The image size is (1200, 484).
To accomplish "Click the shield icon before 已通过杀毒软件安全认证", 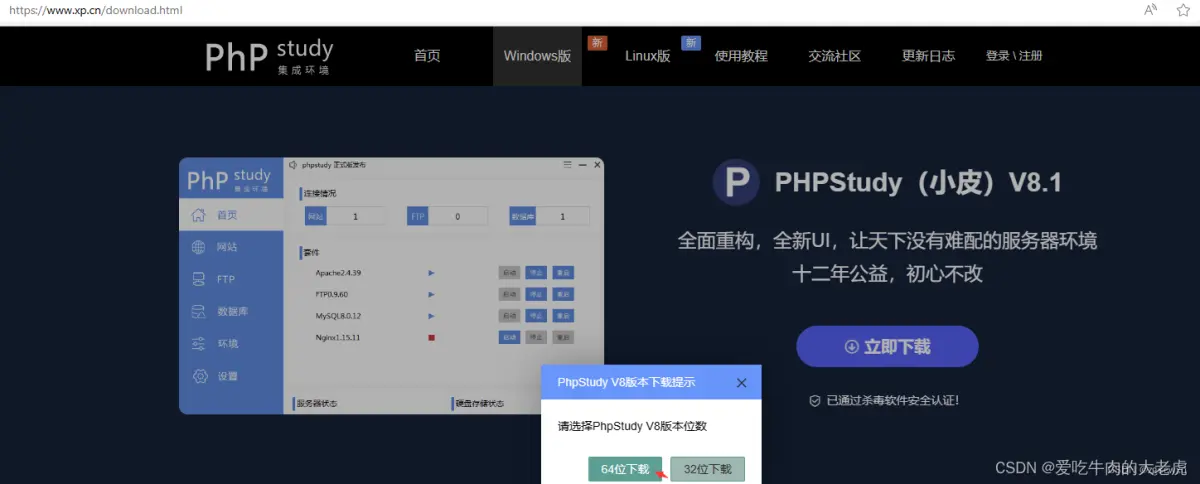I will pos(815,400).
